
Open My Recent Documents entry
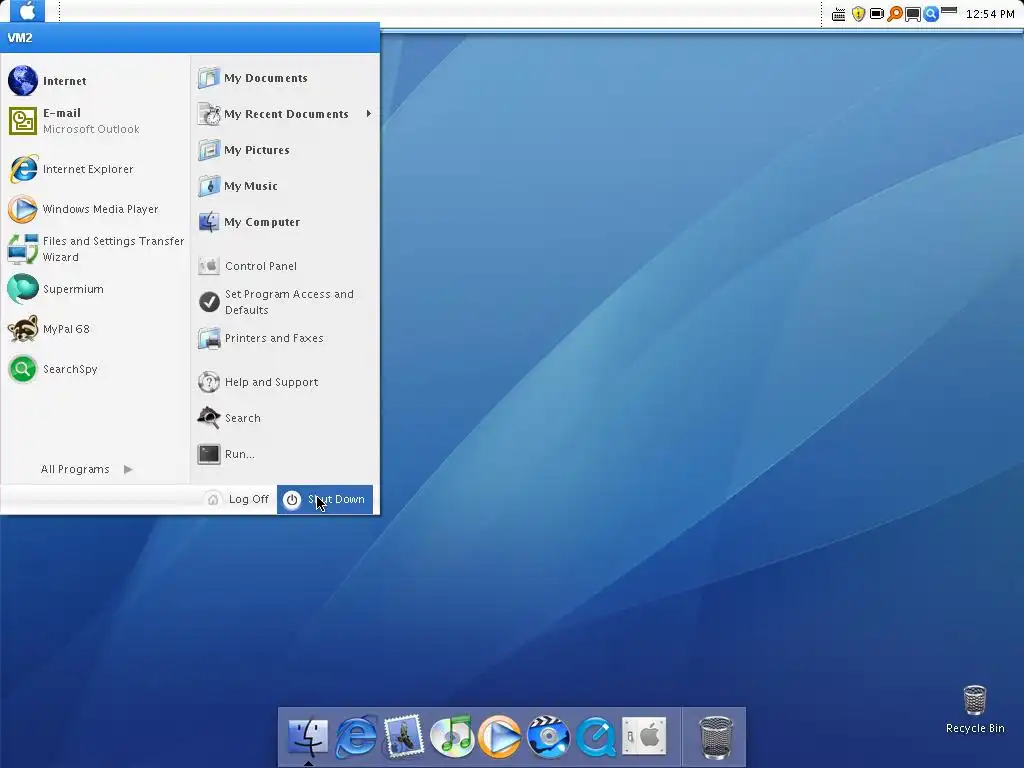285,114
